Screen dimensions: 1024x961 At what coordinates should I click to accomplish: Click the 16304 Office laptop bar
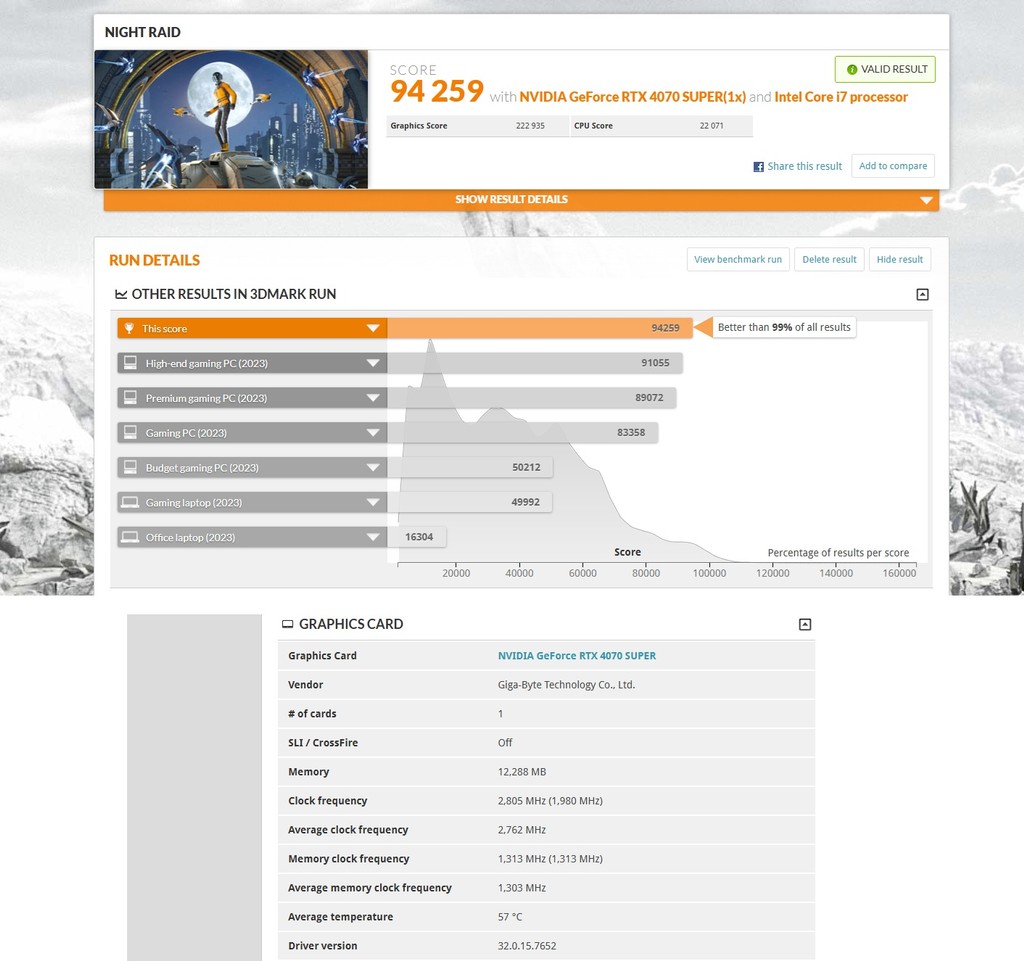(x=417, y=537)
